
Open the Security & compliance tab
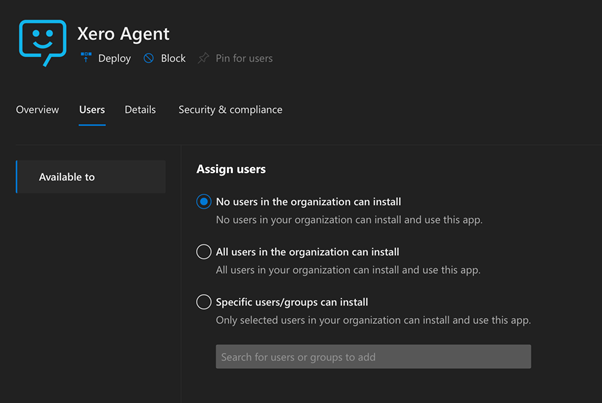230,110
